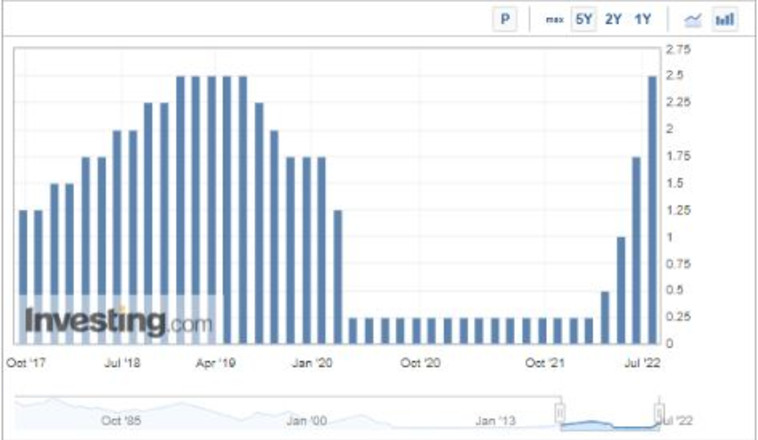Switch to the area line chart view
Screen dimensions: 758x440
[692, 19]
